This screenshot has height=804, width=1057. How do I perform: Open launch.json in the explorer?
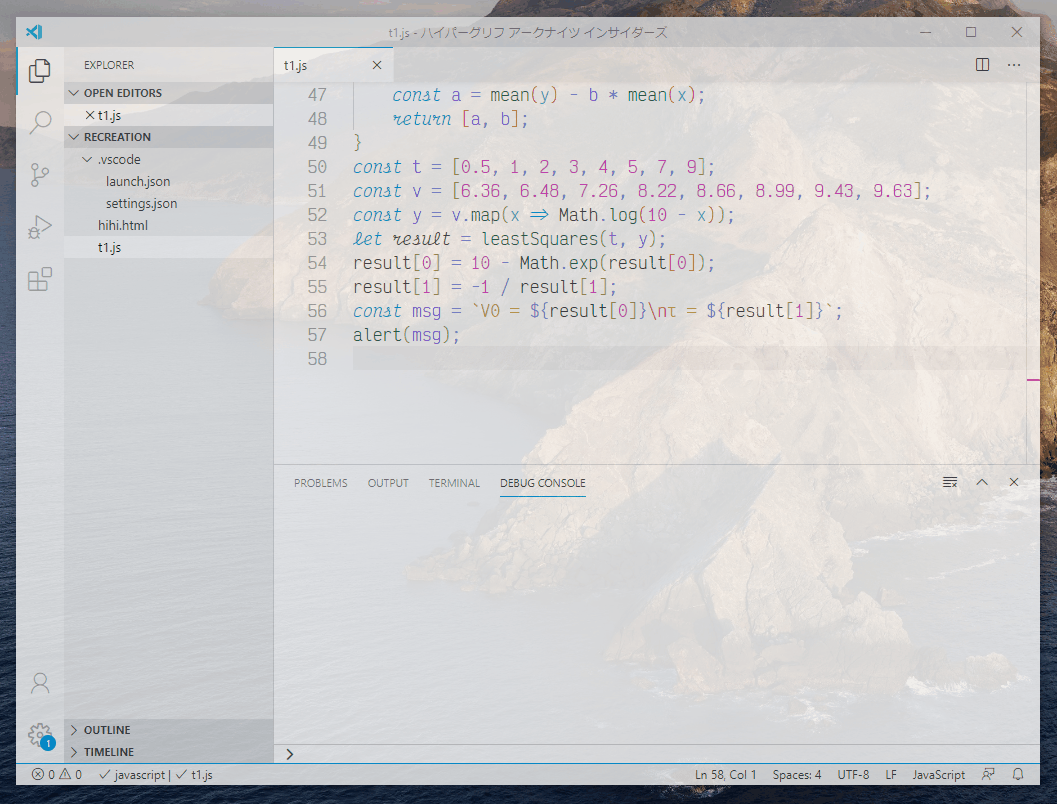(169, 181)
